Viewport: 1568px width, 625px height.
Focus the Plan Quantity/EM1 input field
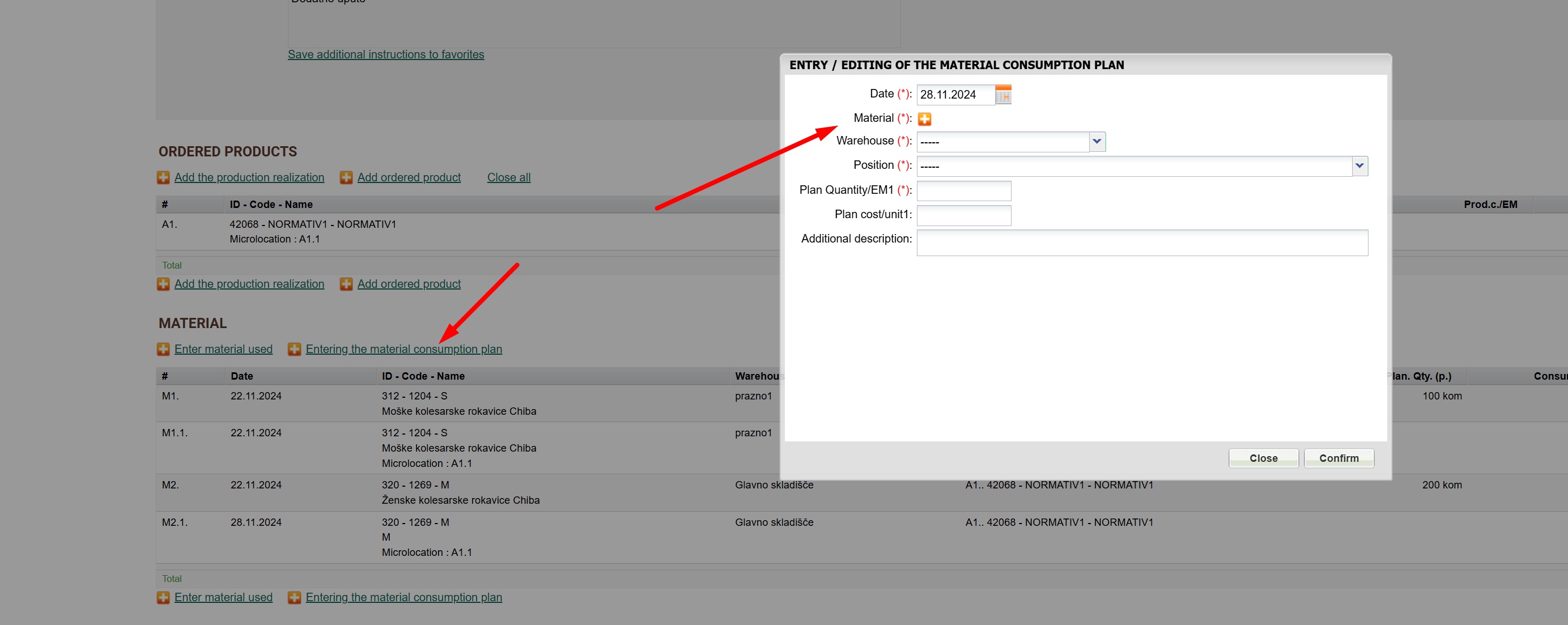click(963, 190)
